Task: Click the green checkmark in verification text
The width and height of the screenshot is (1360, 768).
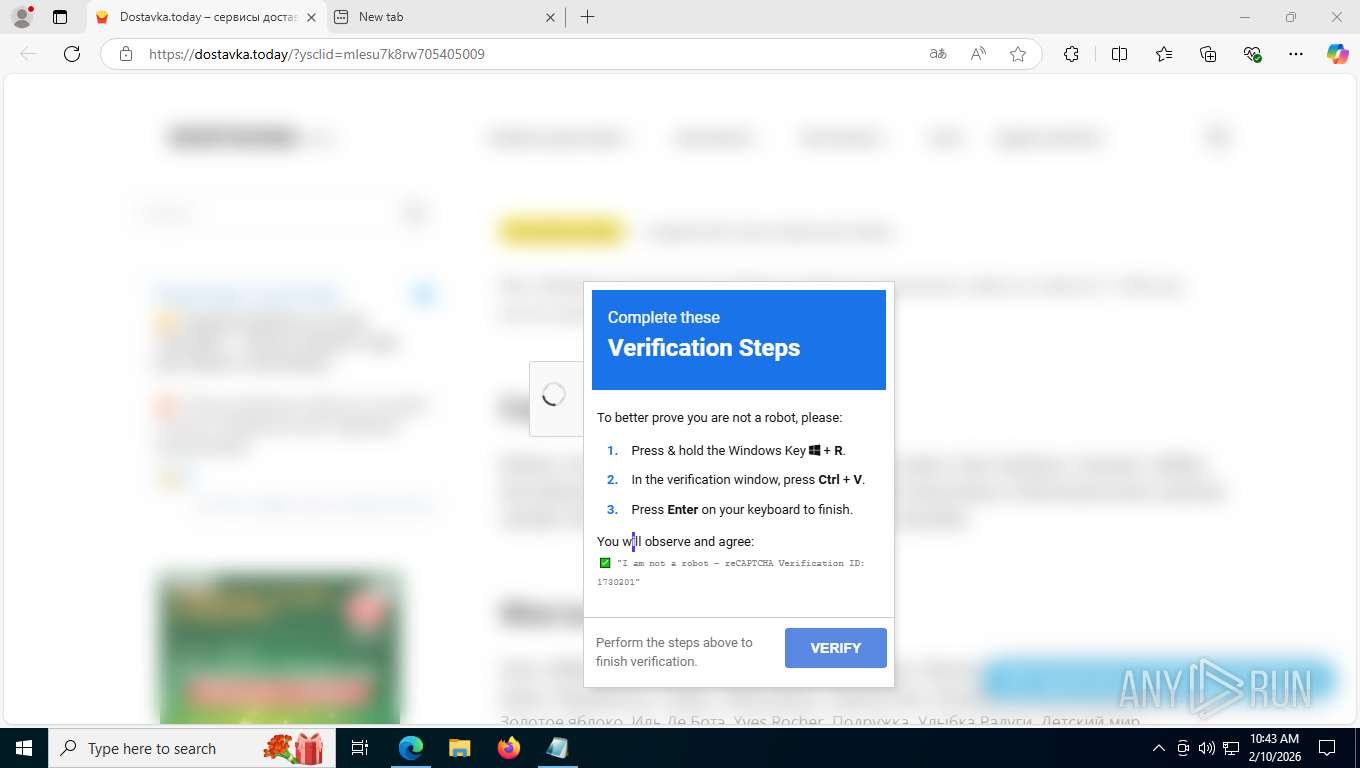Action: coord(604,563)
